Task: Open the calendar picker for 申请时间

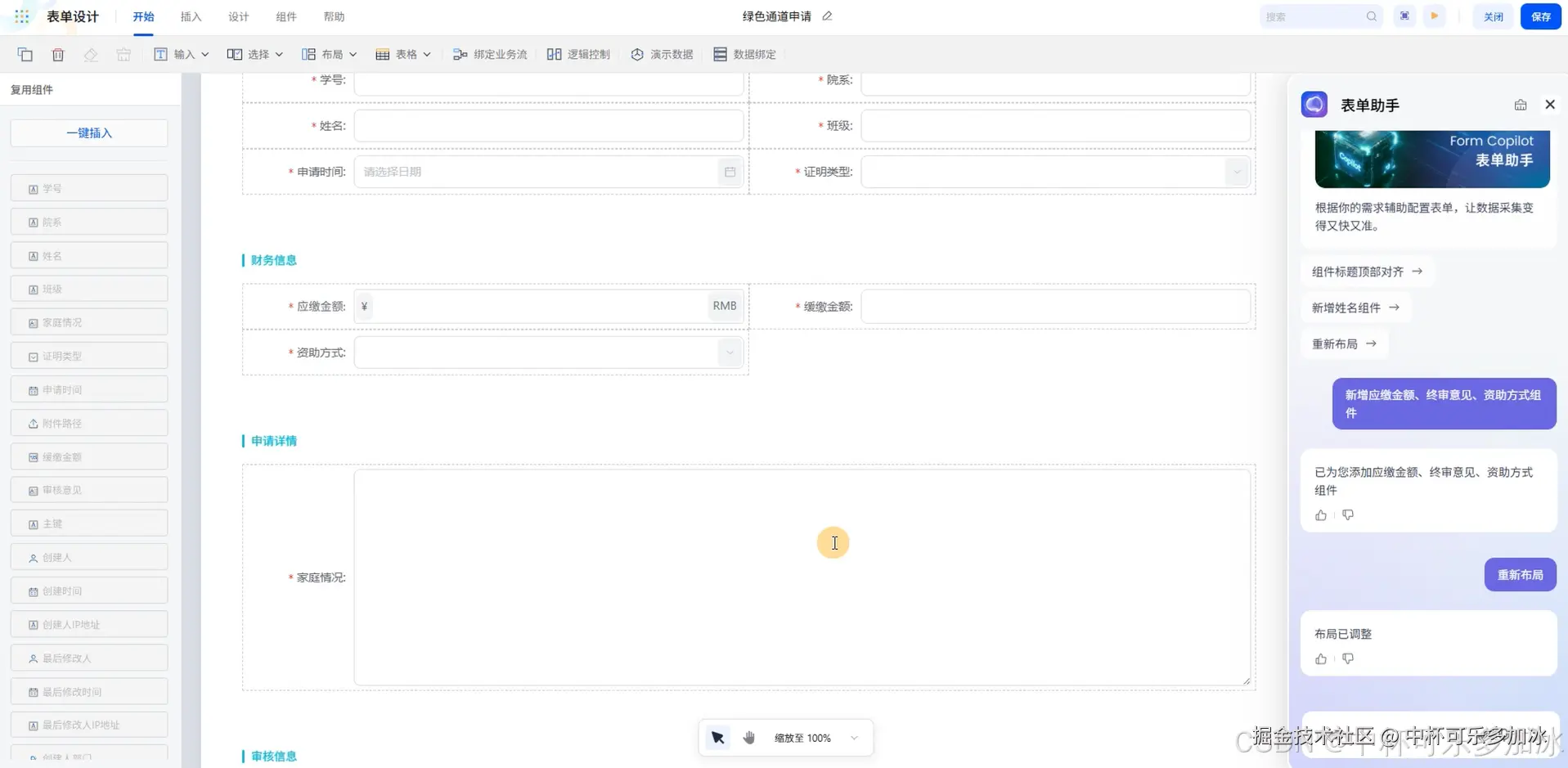Action: pyautogui.click(x=730, y=172)
